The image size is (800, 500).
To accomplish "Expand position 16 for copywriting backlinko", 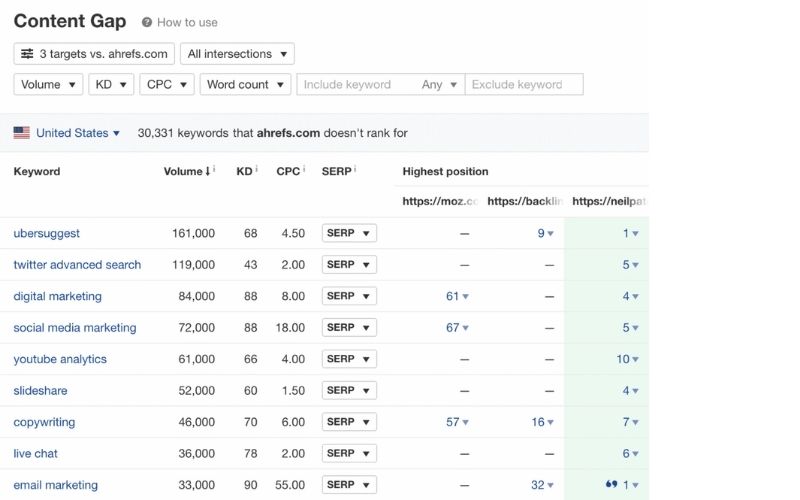I will [x=542, y=422].
